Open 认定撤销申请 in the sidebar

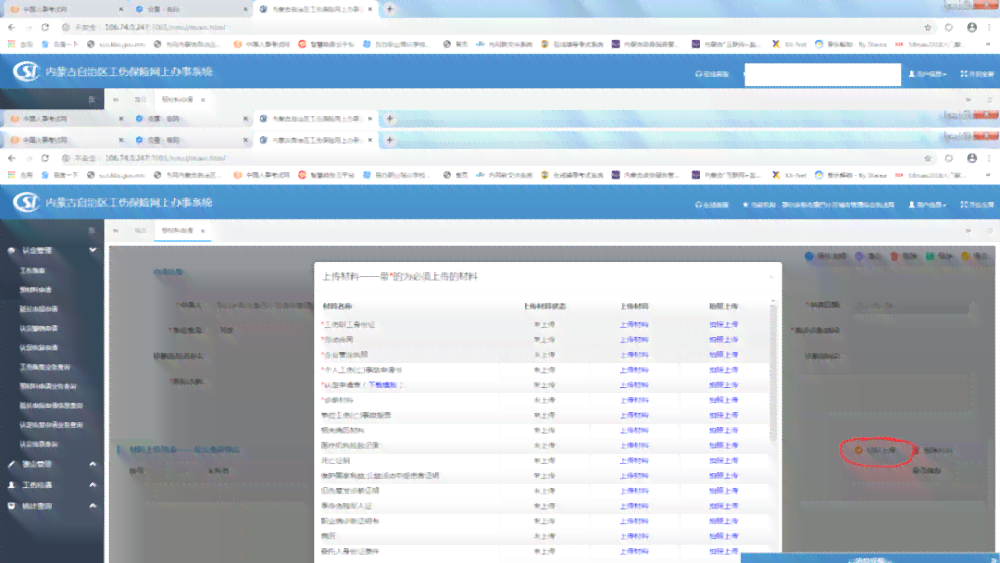[39, 328]
